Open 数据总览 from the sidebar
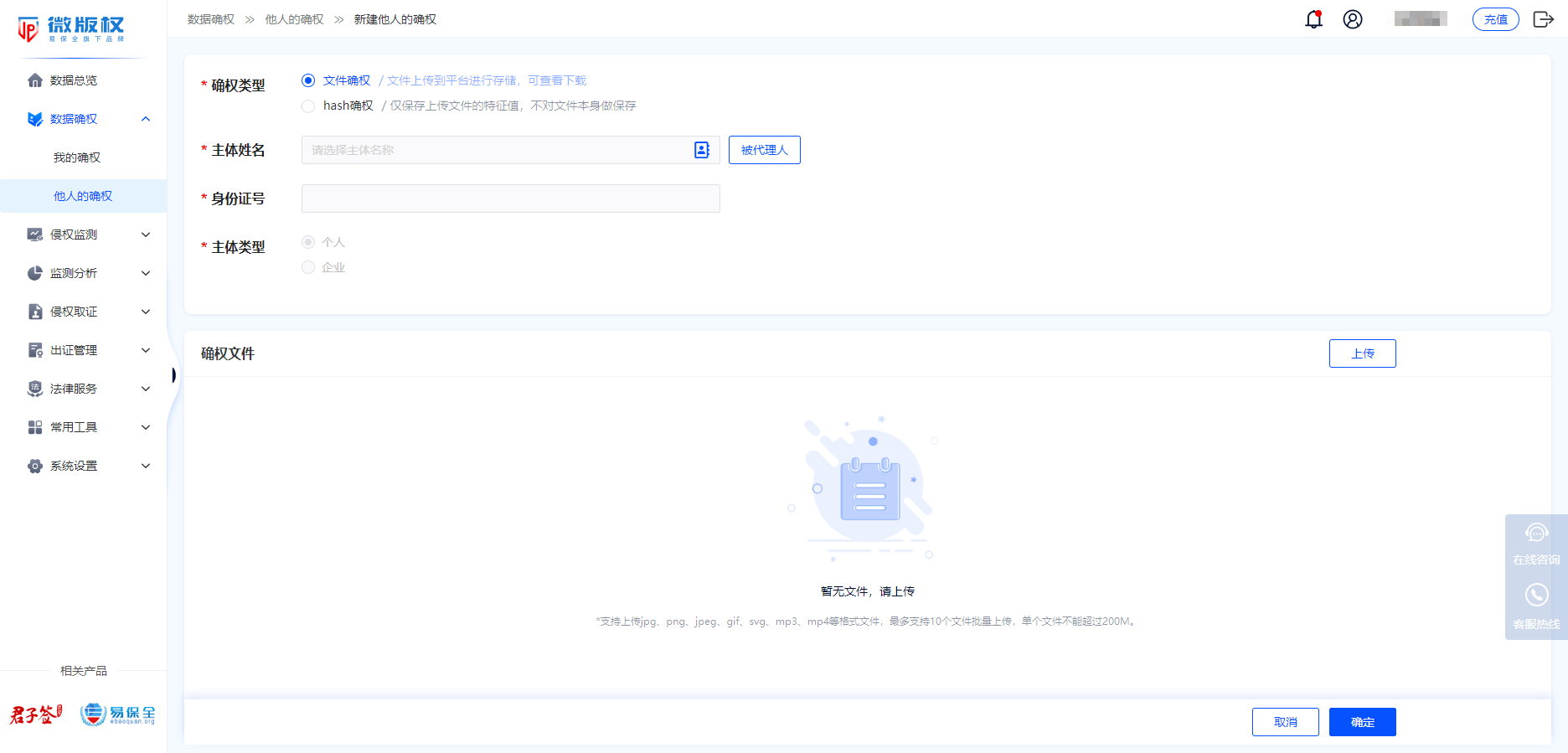 tap(74, 80)
